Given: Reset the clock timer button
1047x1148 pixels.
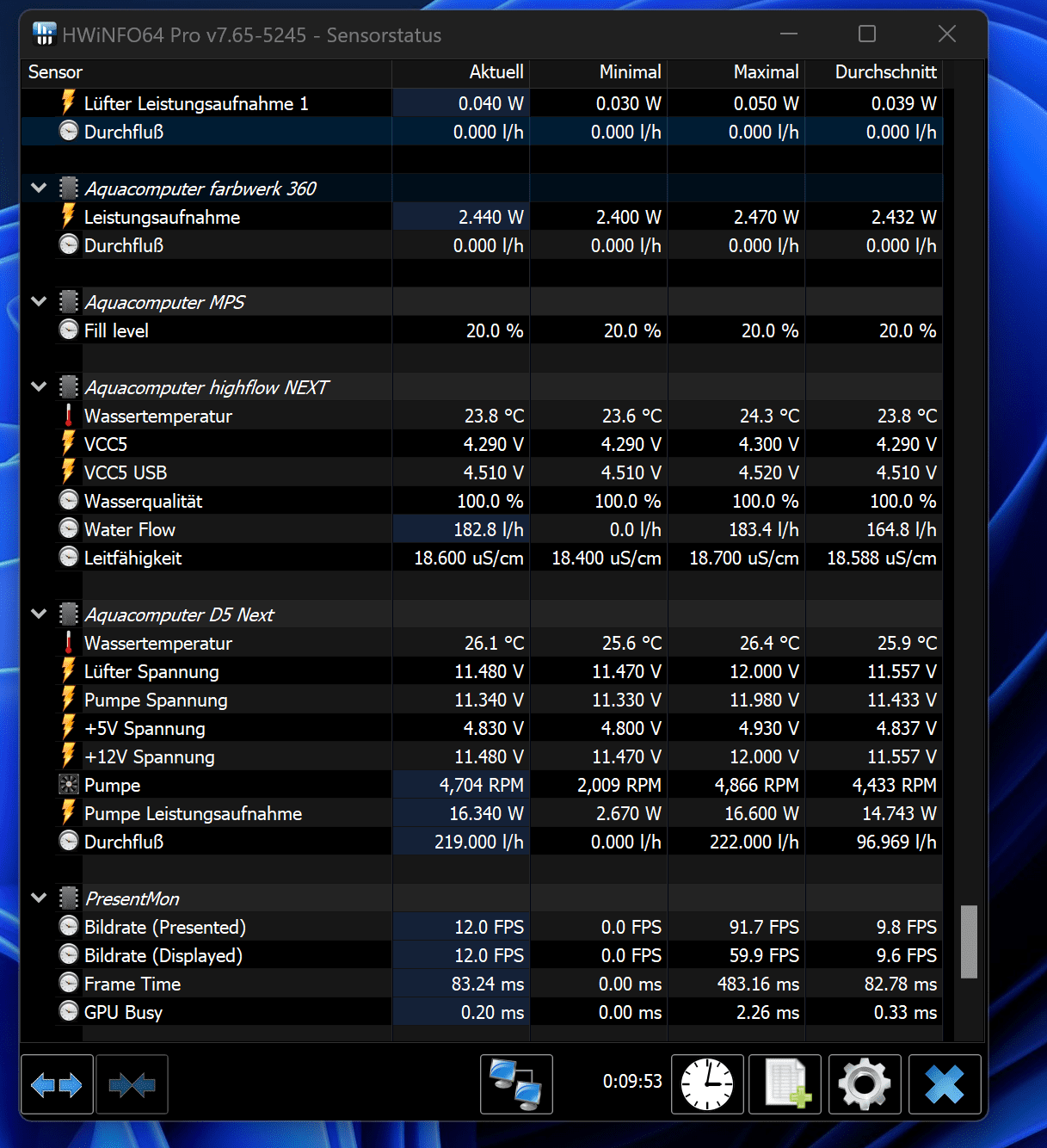Looking at the screenshot, I should pos(707,1084).
